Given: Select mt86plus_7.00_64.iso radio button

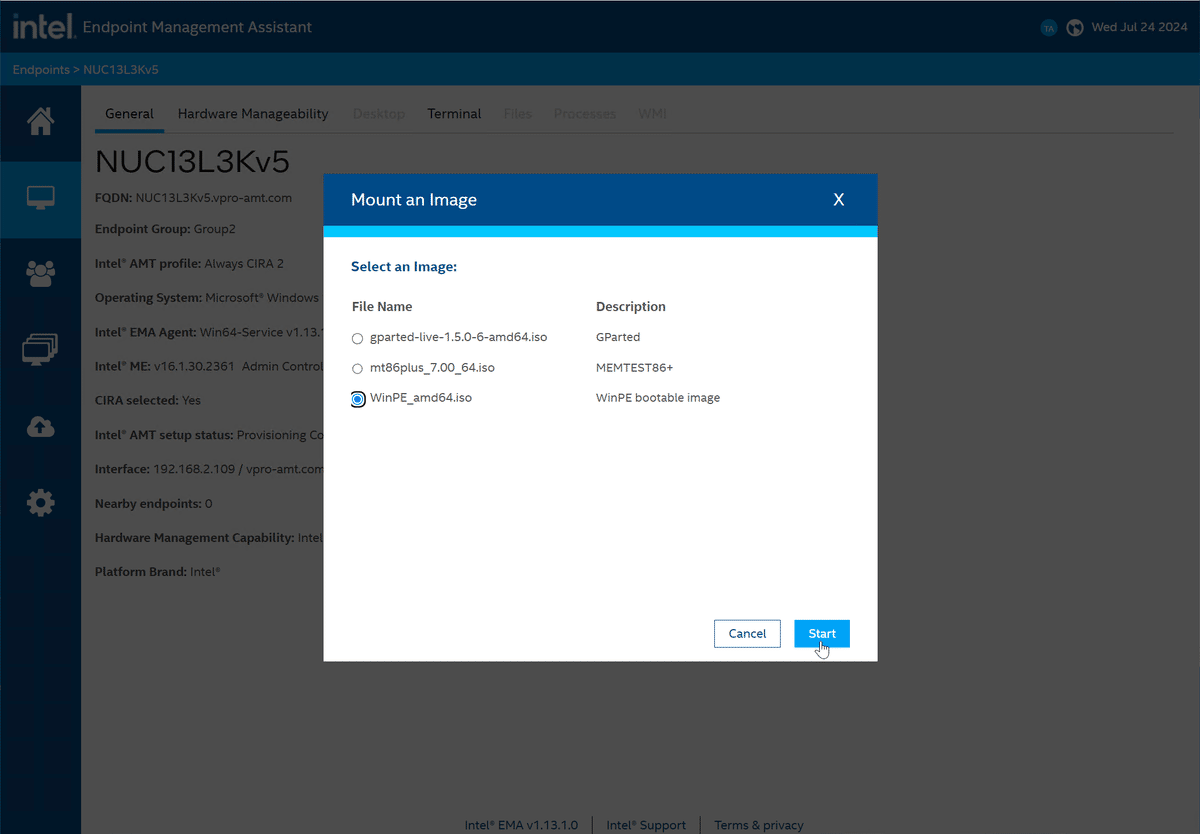Looking at the screenshot, I should tap(358, 369).
